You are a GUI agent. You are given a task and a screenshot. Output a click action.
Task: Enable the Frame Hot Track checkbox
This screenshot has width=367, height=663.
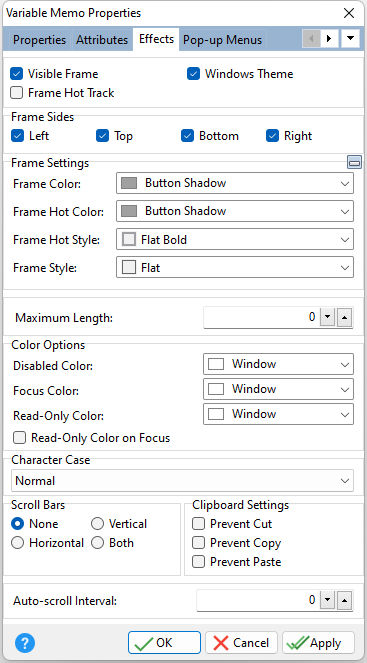click(x=17, y=93)
